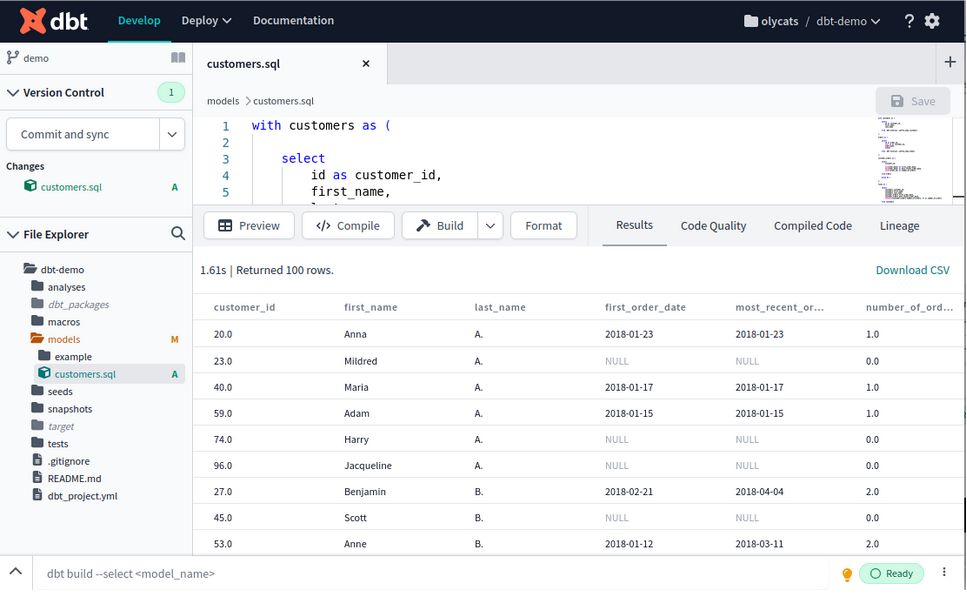
Task: Run Preview on the model
Action: [249, 226]
